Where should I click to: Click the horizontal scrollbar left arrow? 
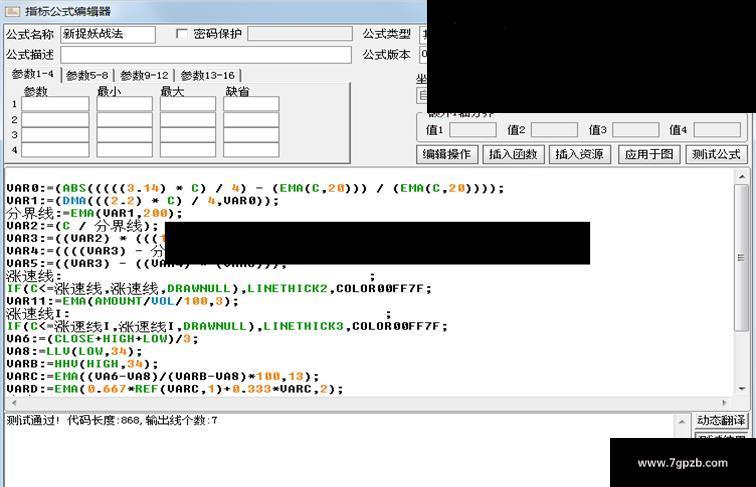14,402
